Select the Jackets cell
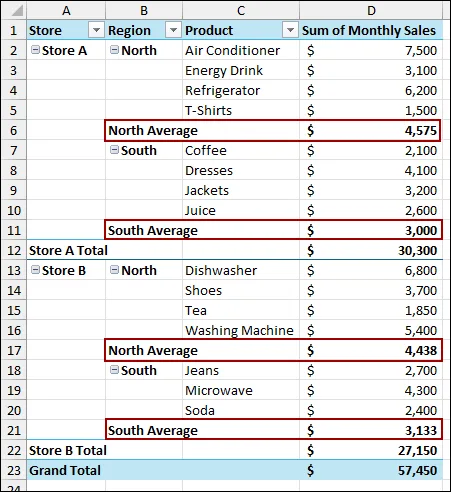This screenshot has width=451, height=492. point(241,190)
